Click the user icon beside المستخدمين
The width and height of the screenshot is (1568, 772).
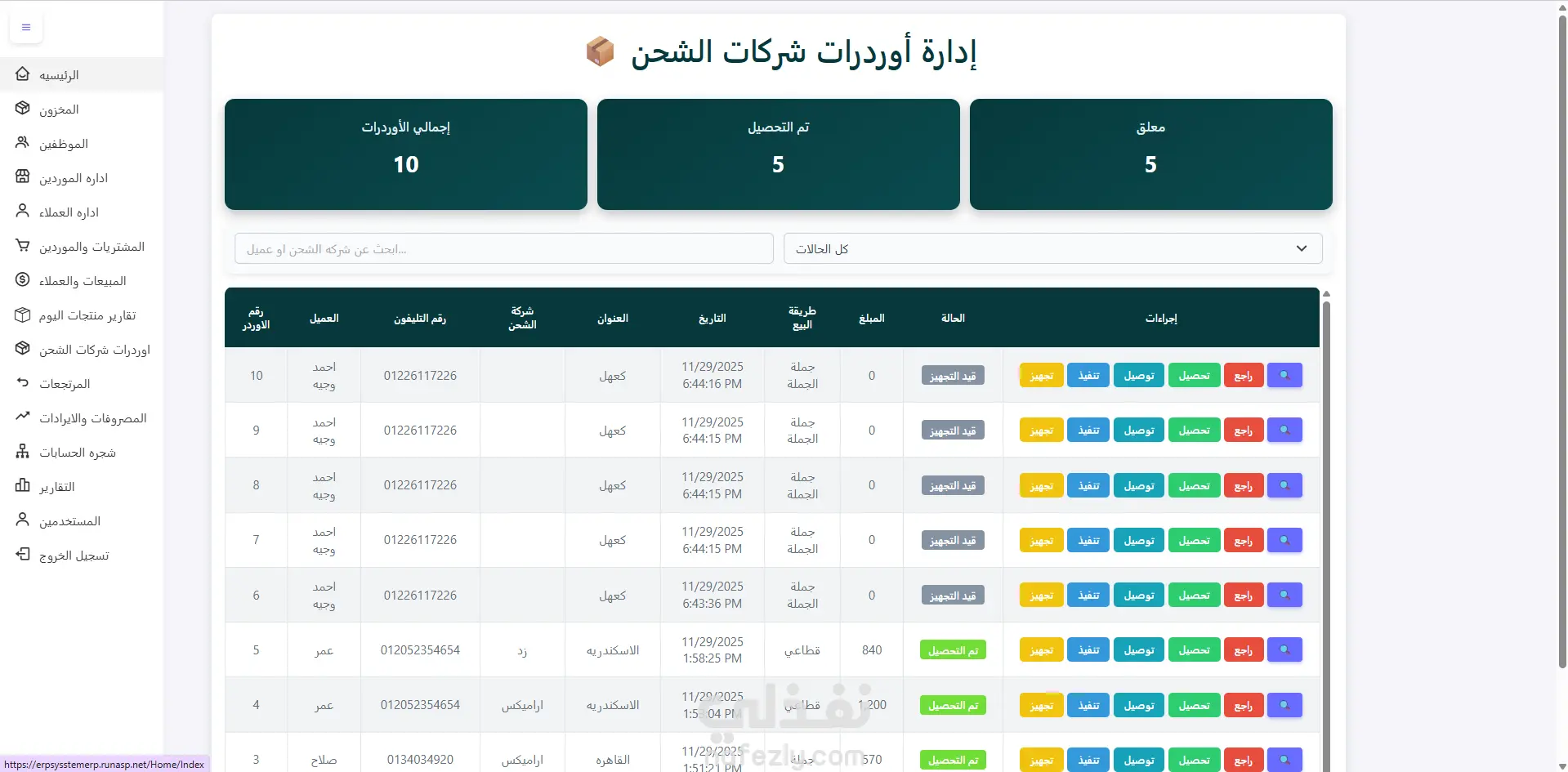[23, 520]
